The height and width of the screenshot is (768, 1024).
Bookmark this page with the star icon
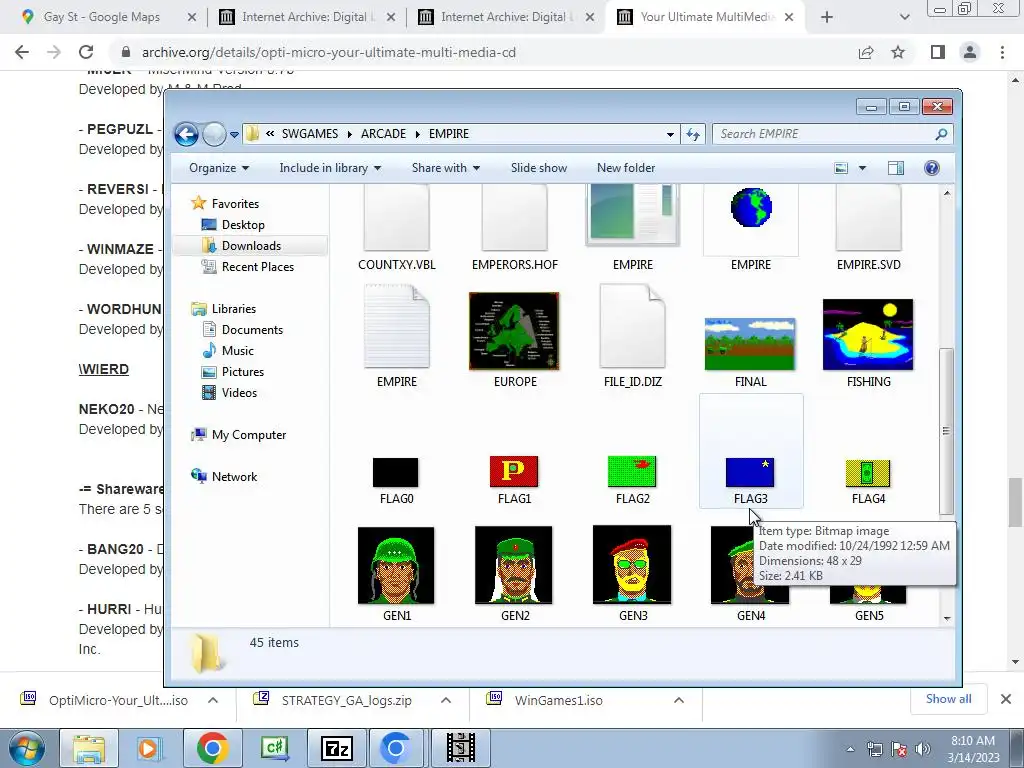(898, 52)
